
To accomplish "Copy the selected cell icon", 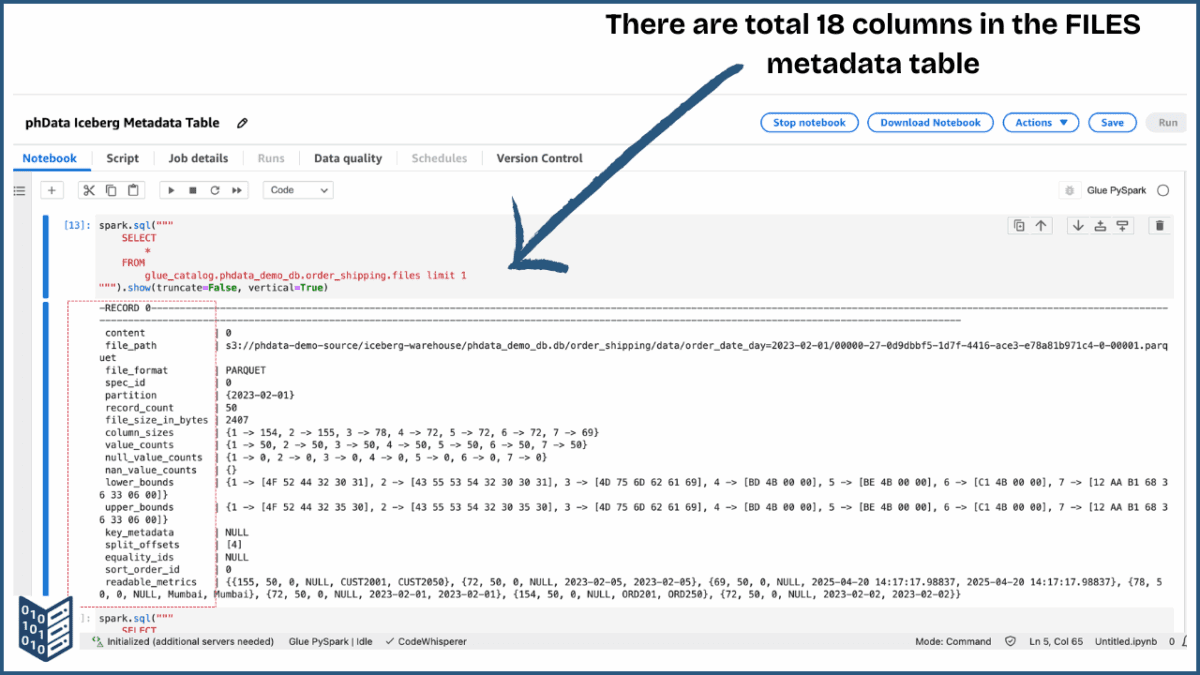I will point(110,190).
